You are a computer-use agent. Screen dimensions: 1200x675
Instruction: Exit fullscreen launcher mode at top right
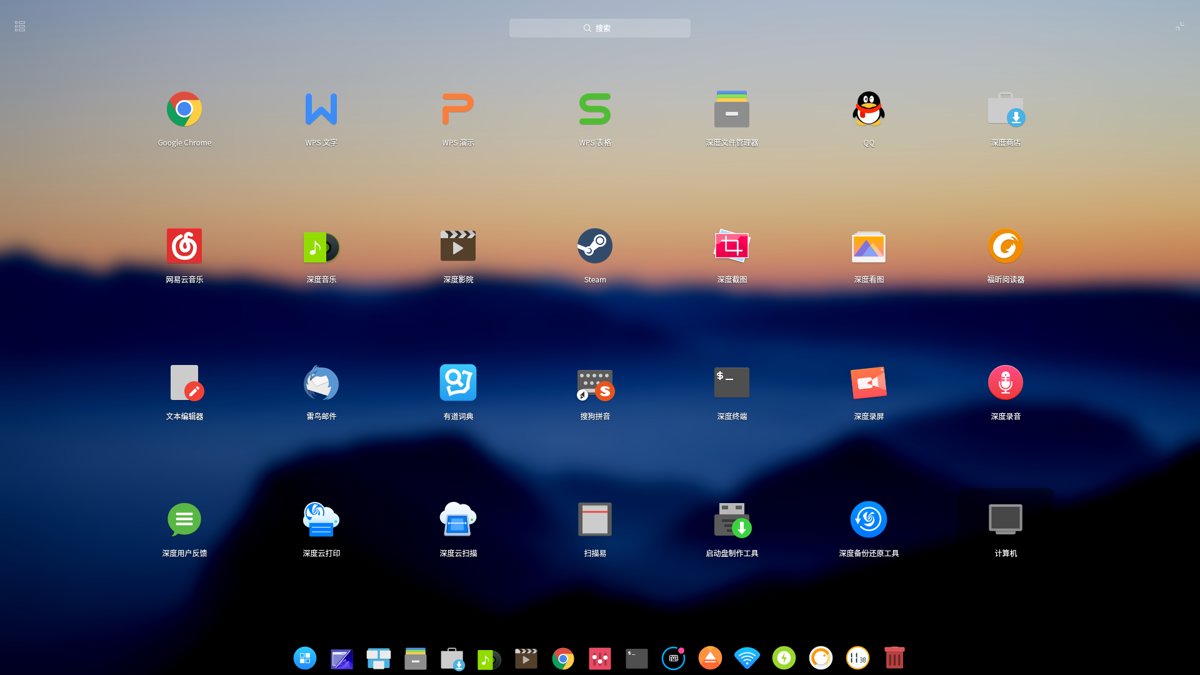pyautogui.click(x=1180, y=26)
